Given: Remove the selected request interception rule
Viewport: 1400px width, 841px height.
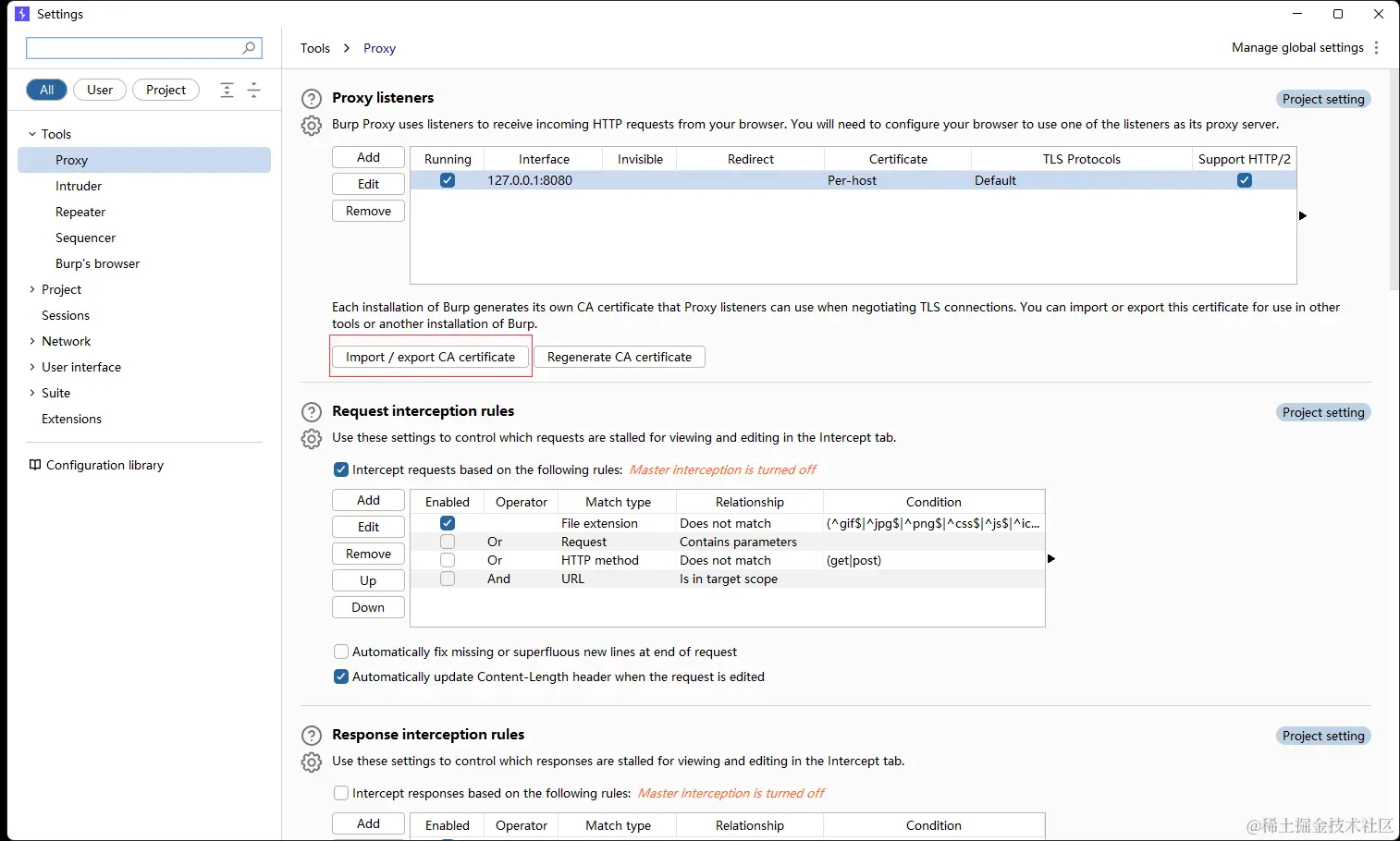Looking at the screenshot, I should click(368, 554).
